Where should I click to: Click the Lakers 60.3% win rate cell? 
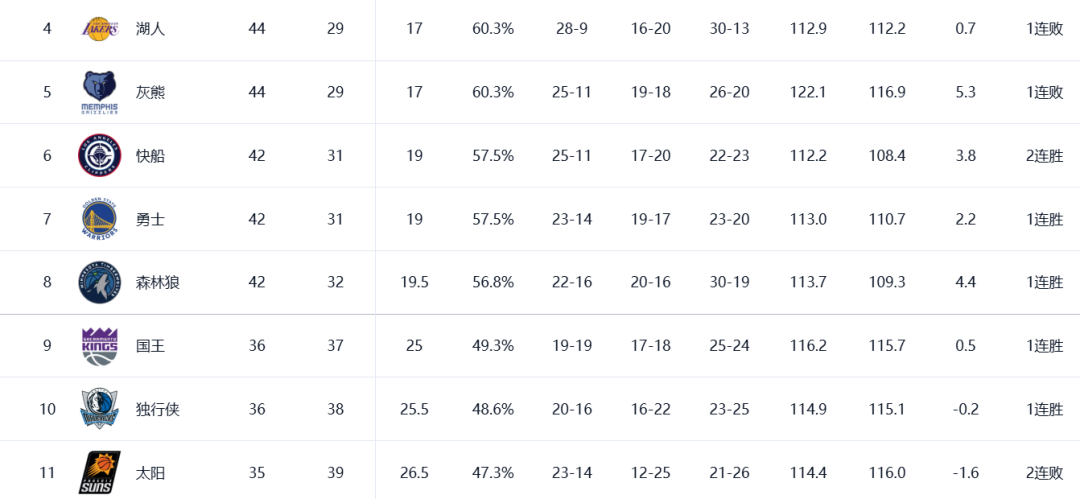[x=493, y=29]
